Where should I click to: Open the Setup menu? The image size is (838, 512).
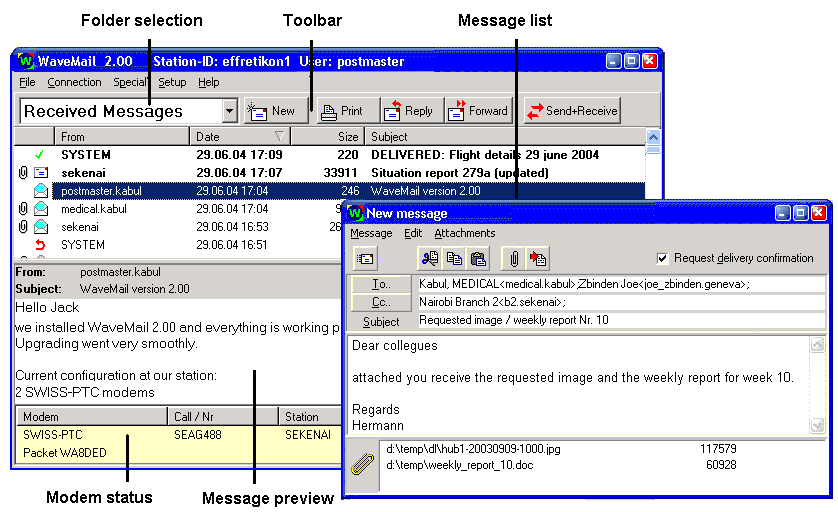(x=172, y=82)
